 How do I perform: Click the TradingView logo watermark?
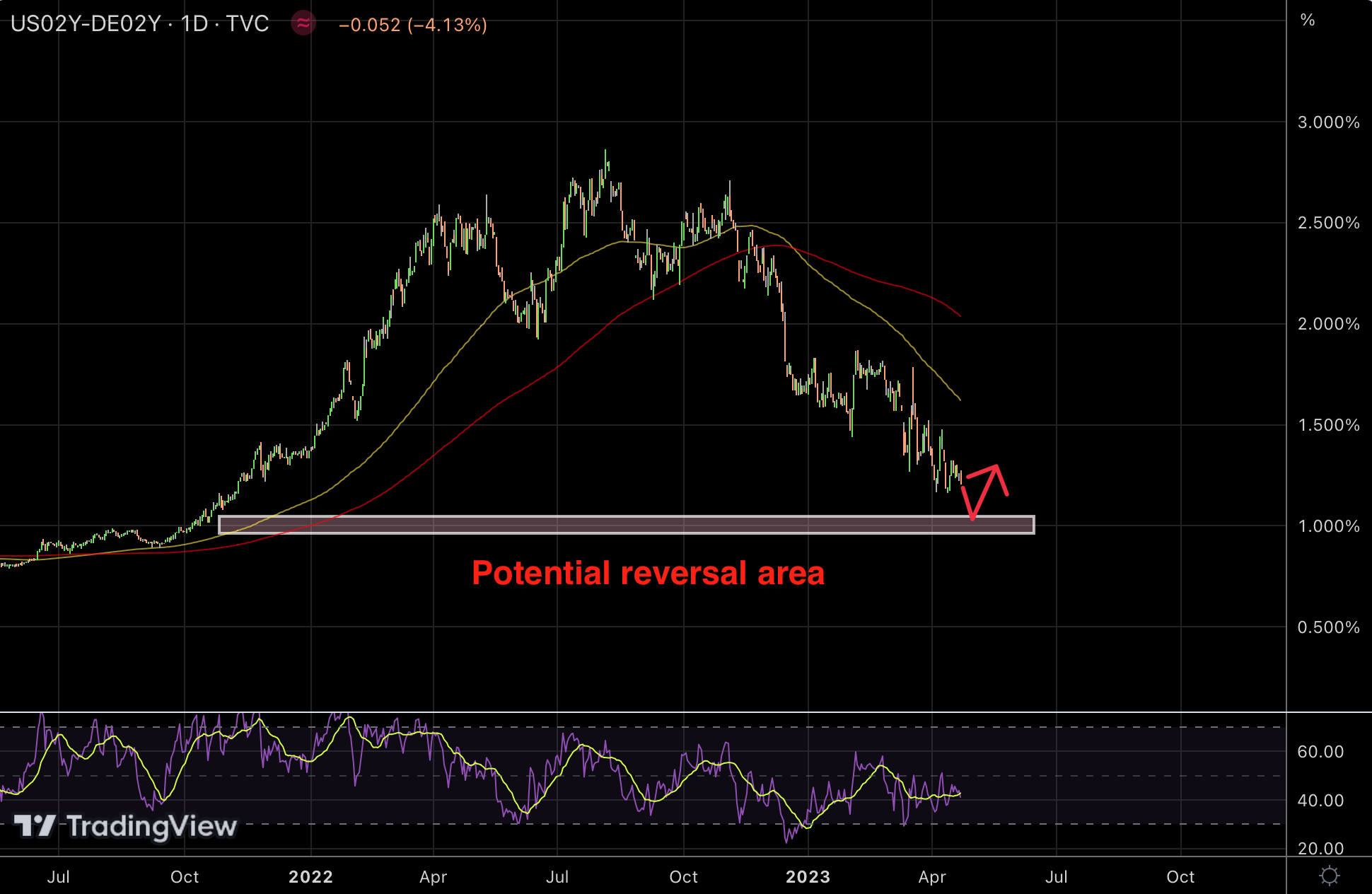pyautogui.click(x=126, y=825)
